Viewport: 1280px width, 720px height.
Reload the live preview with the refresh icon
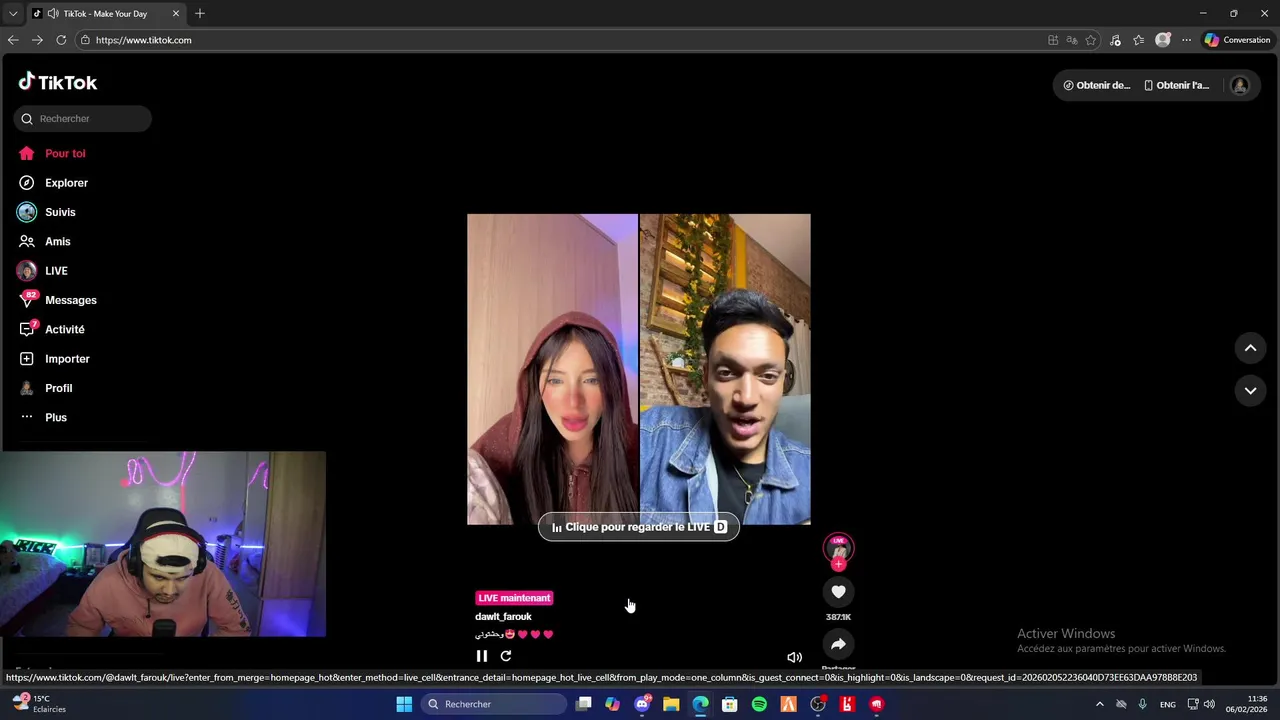click(506, 656)
